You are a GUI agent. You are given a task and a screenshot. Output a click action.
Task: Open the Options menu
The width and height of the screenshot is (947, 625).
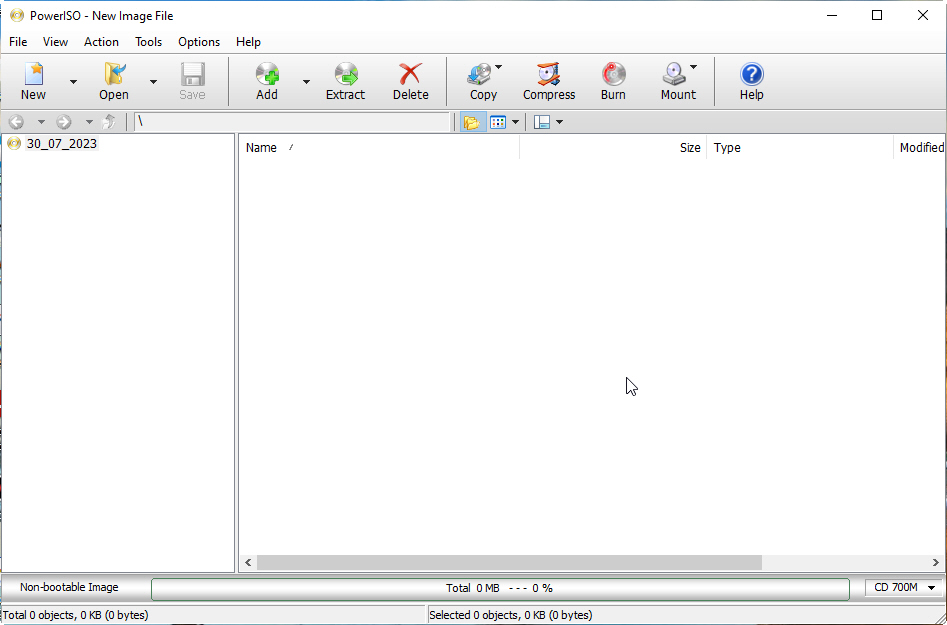199,42
